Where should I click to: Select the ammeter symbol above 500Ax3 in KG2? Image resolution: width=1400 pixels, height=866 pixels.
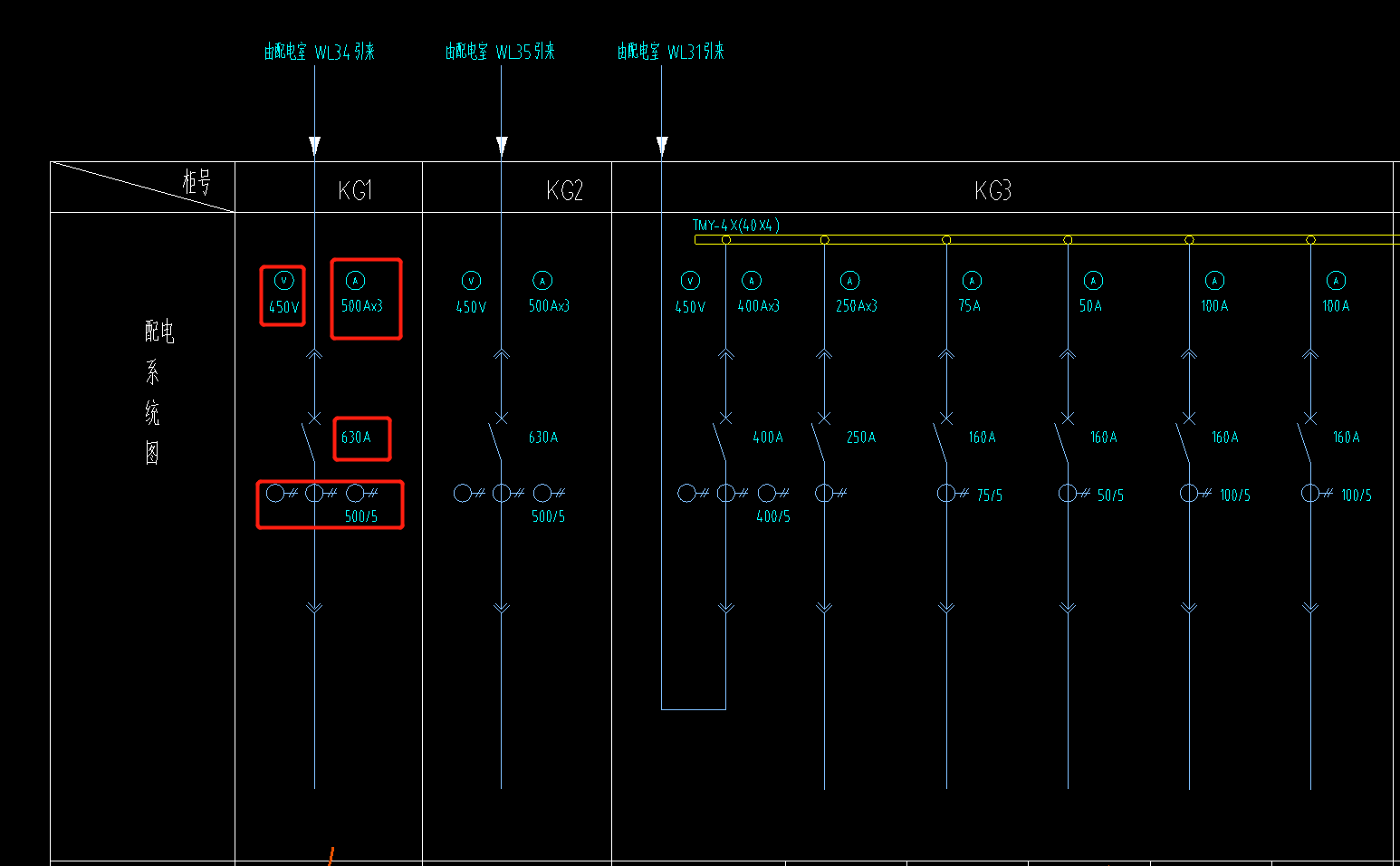542,281
